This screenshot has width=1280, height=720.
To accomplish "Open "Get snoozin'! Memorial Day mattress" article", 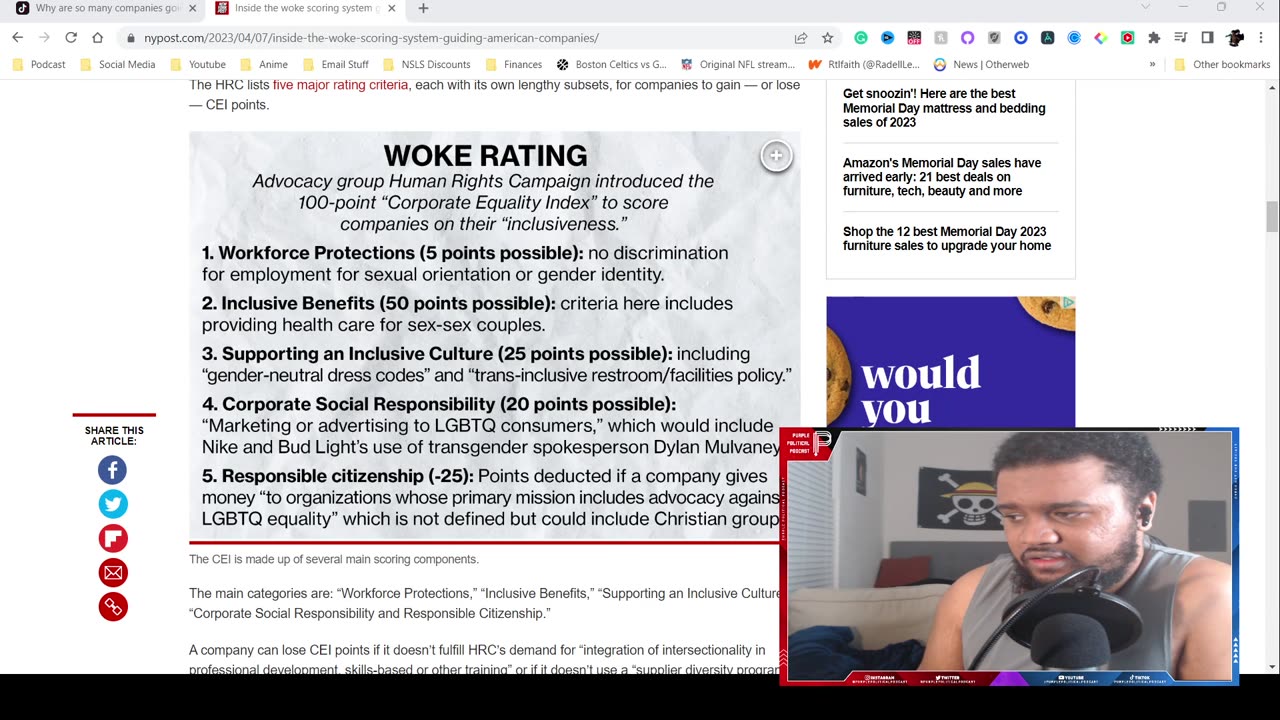I will pos(944,108).
